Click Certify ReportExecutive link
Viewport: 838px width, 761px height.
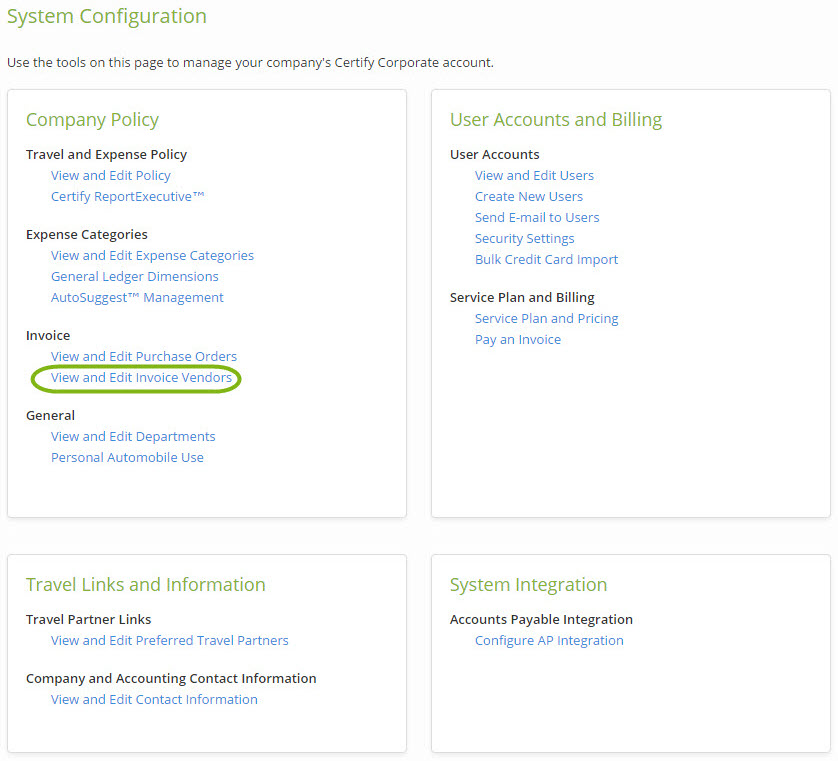click(127, 196)
